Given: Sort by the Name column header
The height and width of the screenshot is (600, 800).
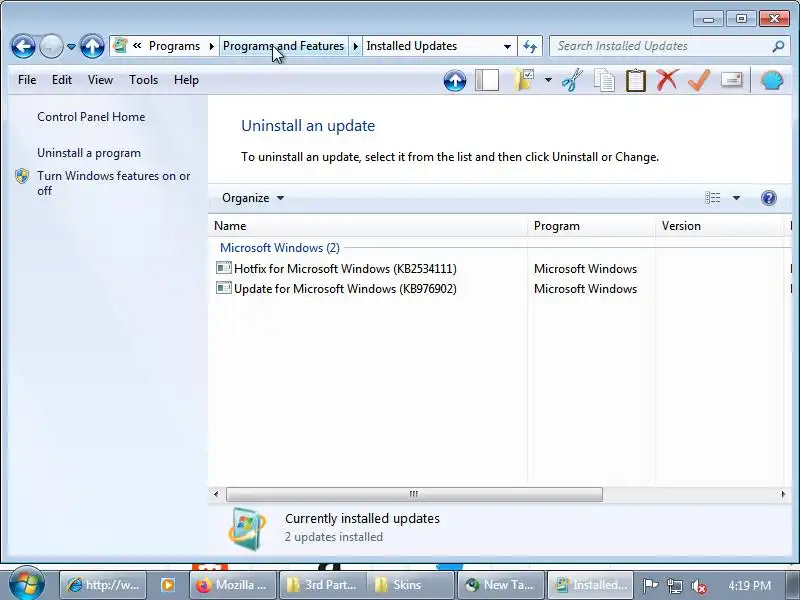Looking at the screenshot, I should (x=368, y=226).
